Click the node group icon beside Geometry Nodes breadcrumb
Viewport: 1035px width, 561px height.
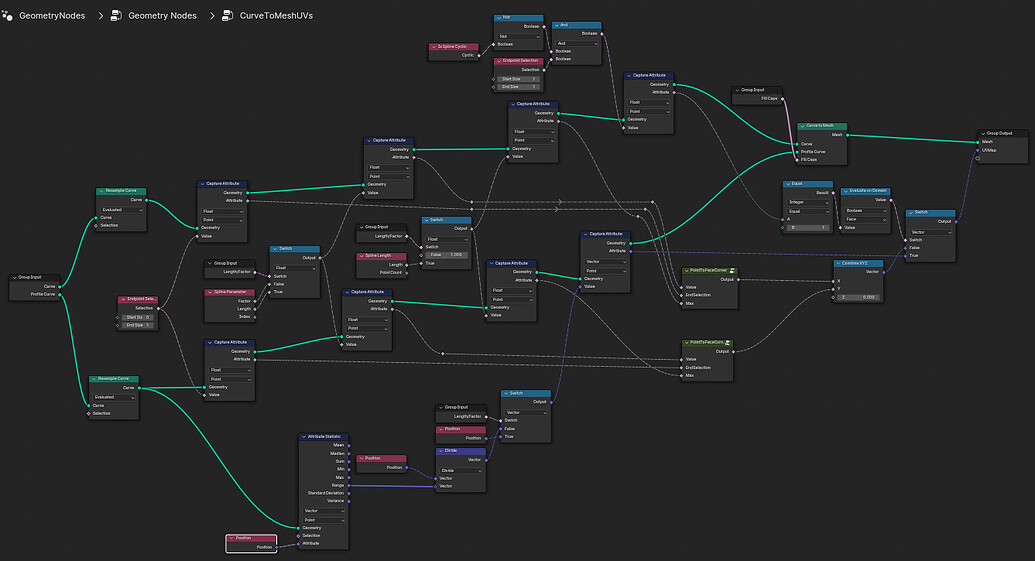[116, 15]
